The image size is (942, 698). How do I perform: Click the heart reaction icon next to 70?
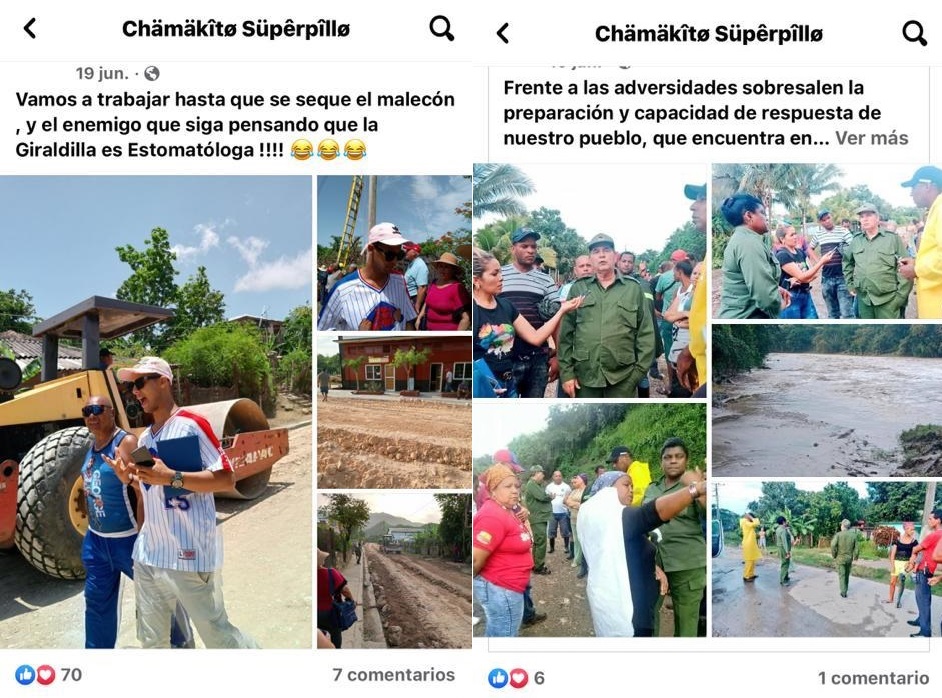point(45,675)
